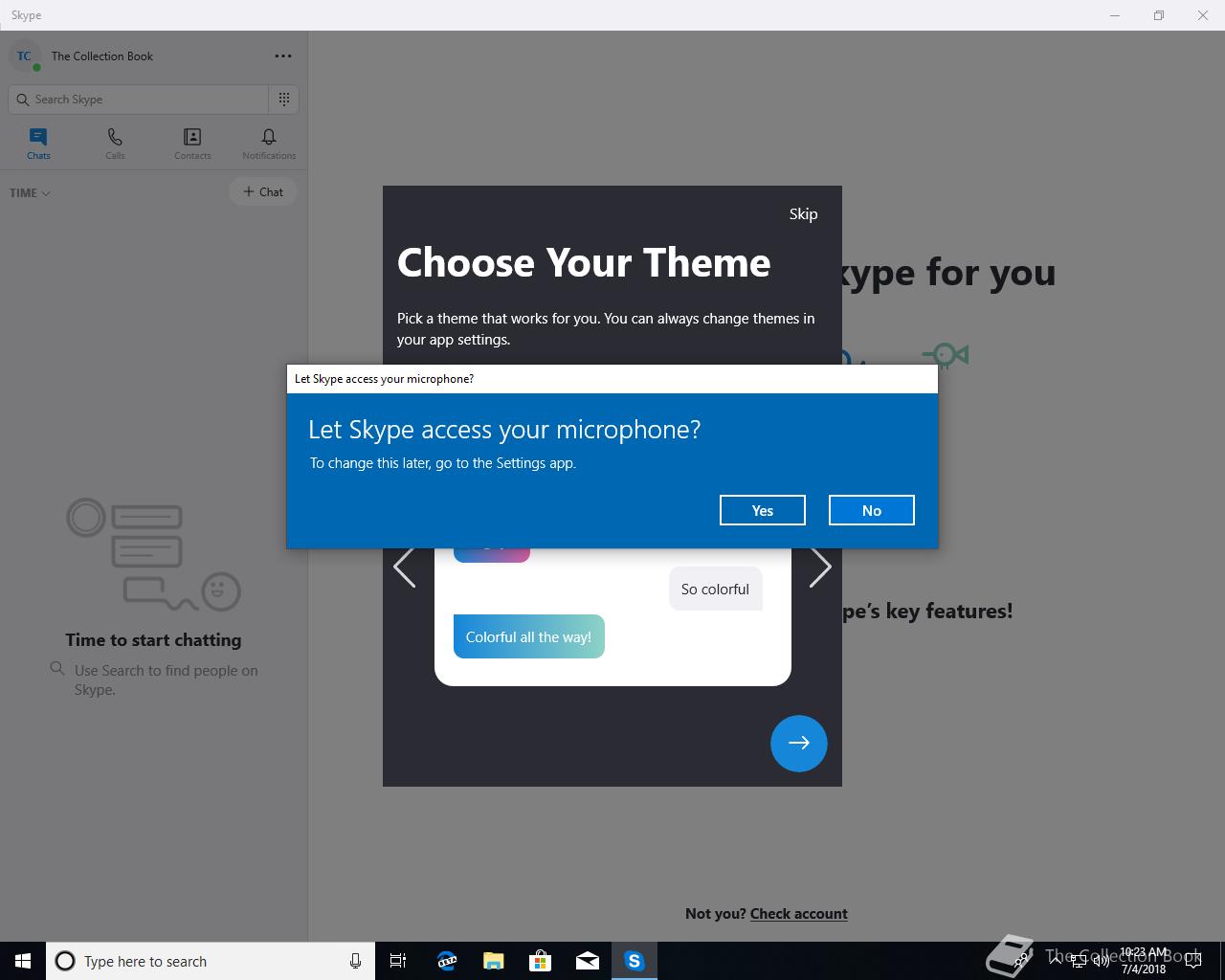Click the 'Colorful all the way!' chat bubble
This screenshot has width=1225, height=980.
pos(529,636)
